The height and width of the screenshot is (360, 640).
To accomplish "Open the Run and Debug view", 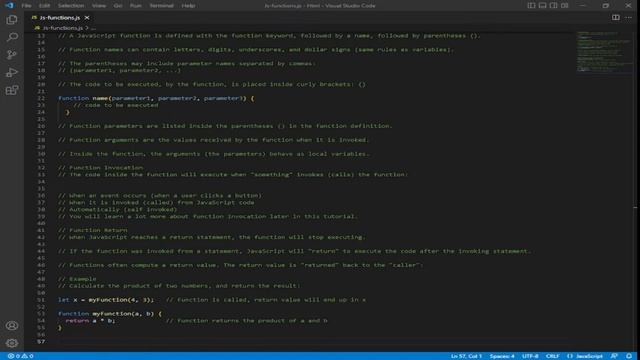I will pos(12,72).
